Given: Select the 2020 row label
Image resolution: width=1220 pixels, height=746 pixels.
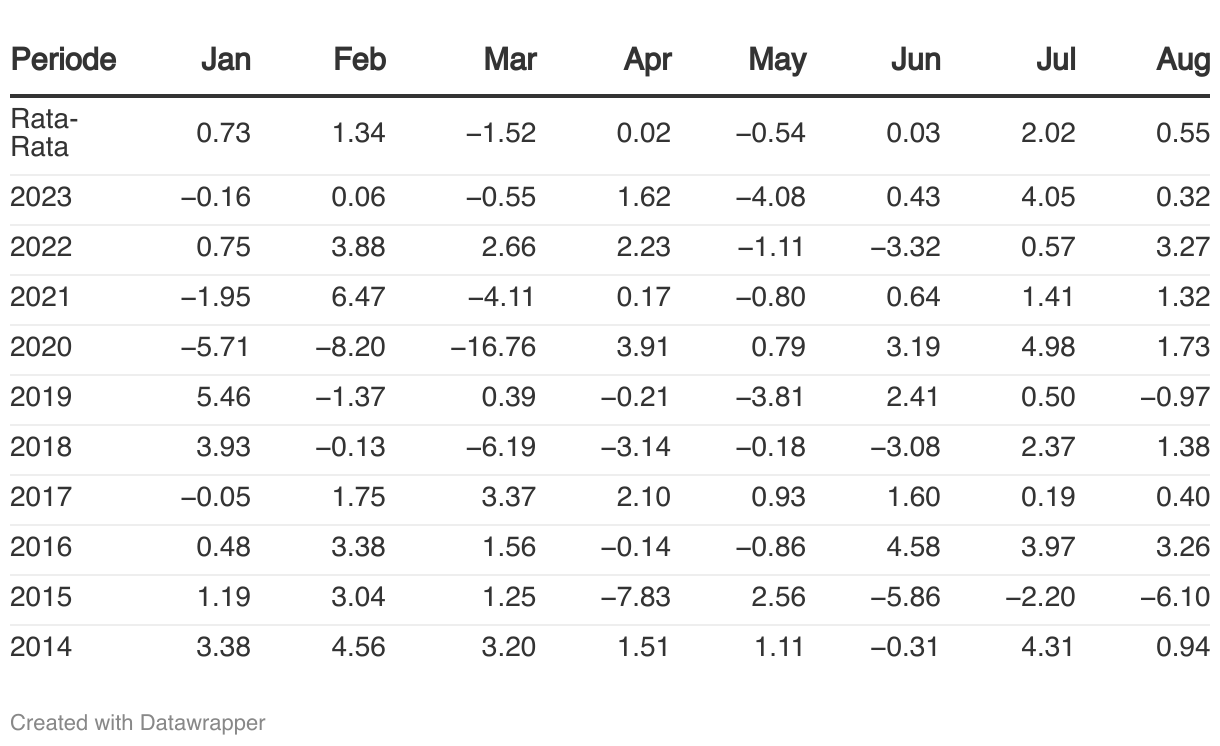Looking at the screenshot, I should 41,347.
